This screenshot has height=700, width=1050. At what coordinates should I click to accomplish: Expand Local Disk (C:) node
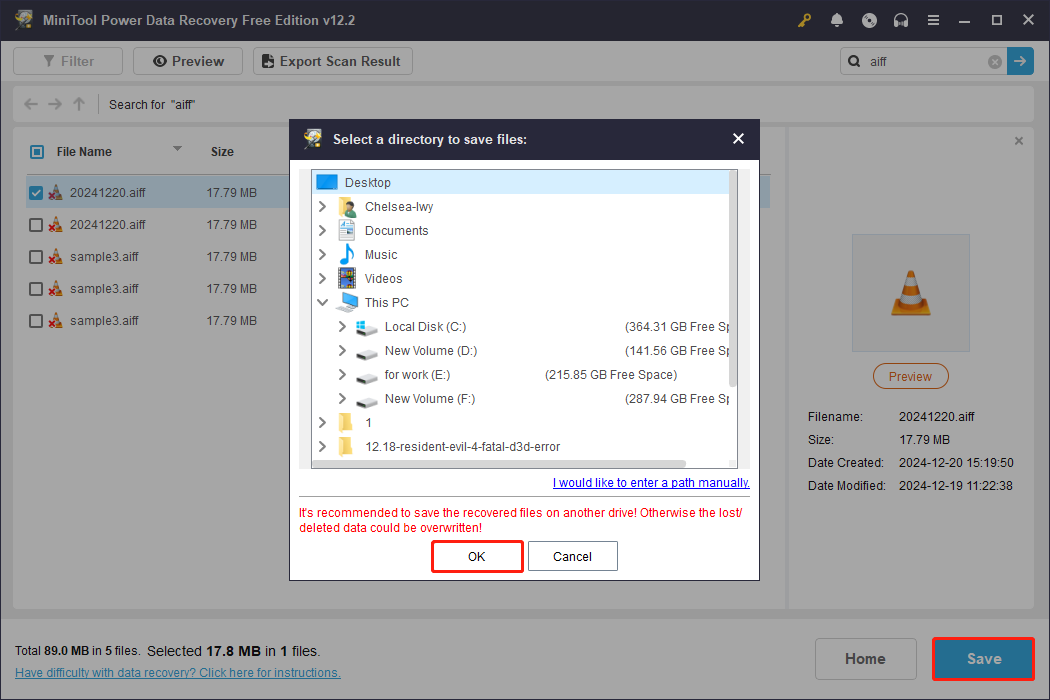coord(342,327)
